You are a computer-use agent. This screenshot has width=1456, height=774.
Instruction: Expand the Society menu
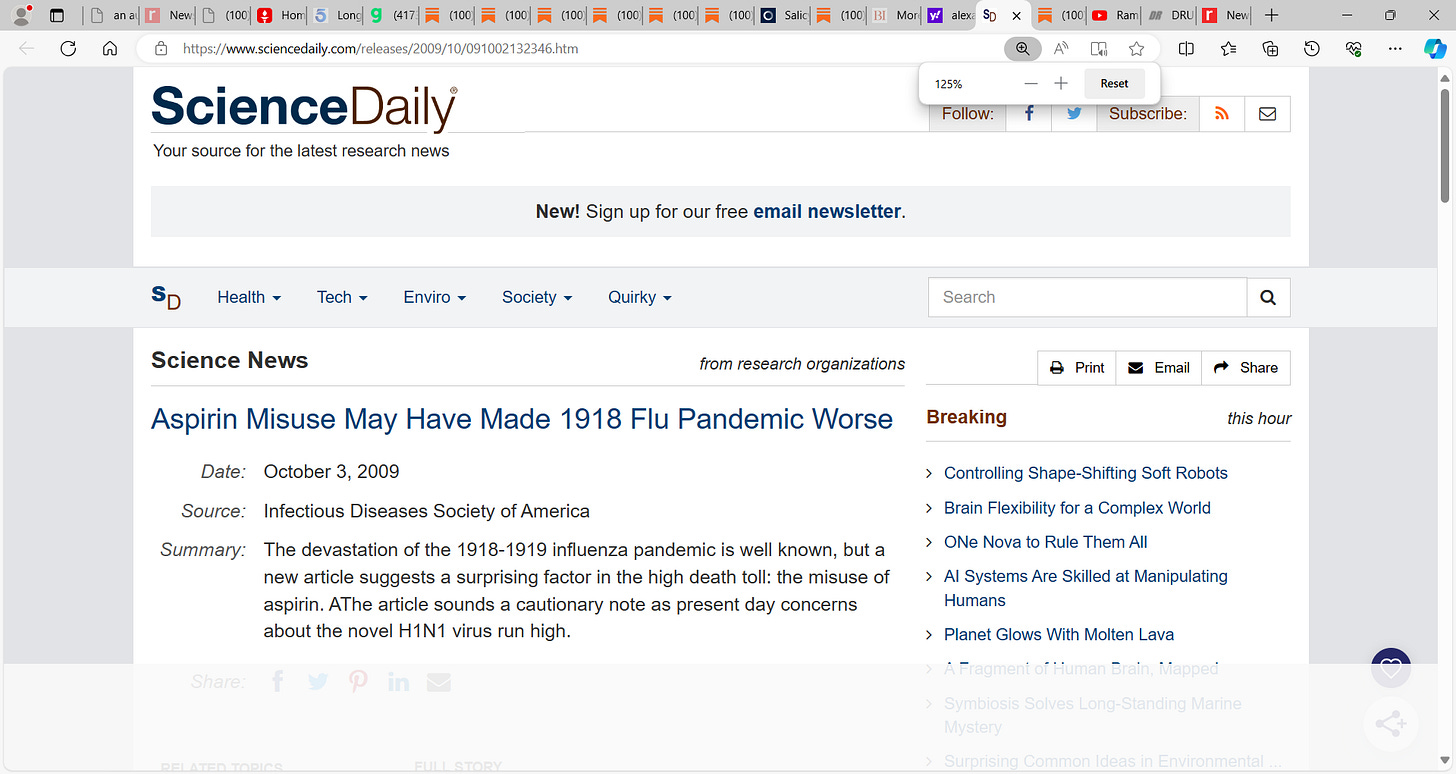point(537,297)
